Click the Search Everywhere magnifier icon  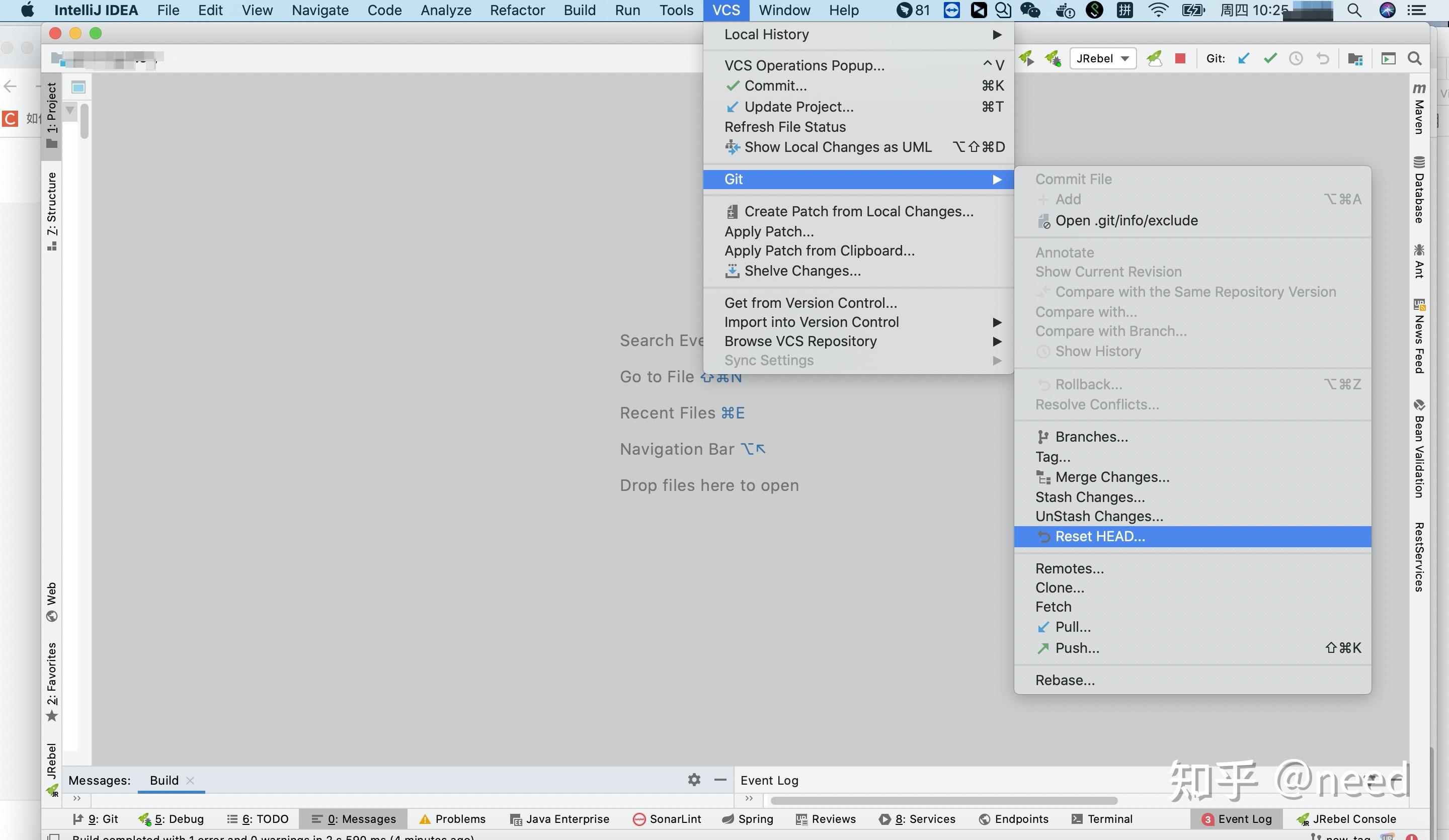pyautogui.click(x=1414, y=59)
